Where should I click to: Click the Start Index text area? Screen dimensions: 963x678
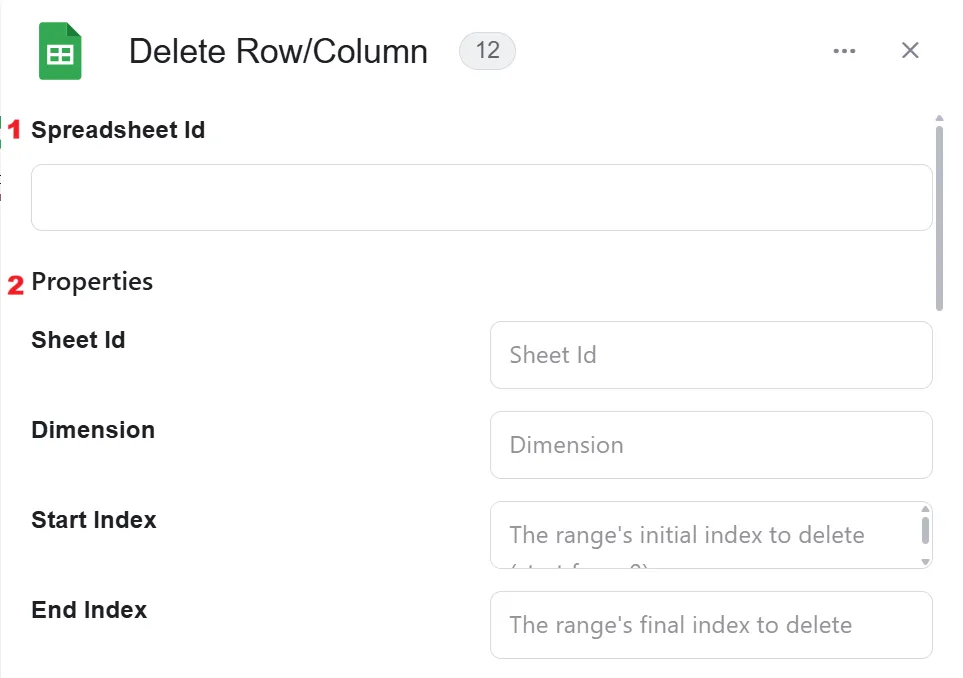705,535
